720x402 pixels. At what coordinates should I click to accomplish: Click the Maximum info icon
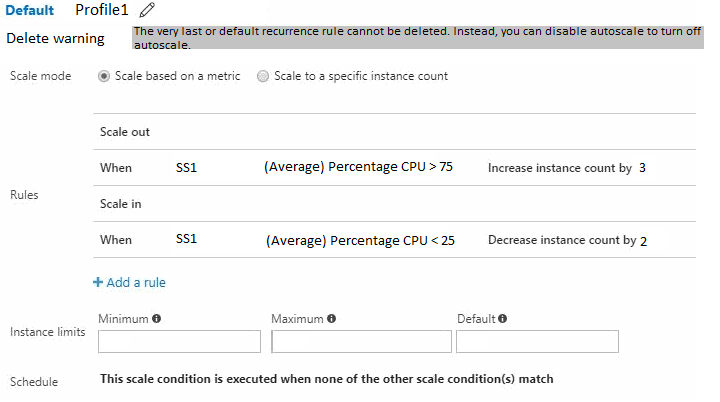pos(332,318)
